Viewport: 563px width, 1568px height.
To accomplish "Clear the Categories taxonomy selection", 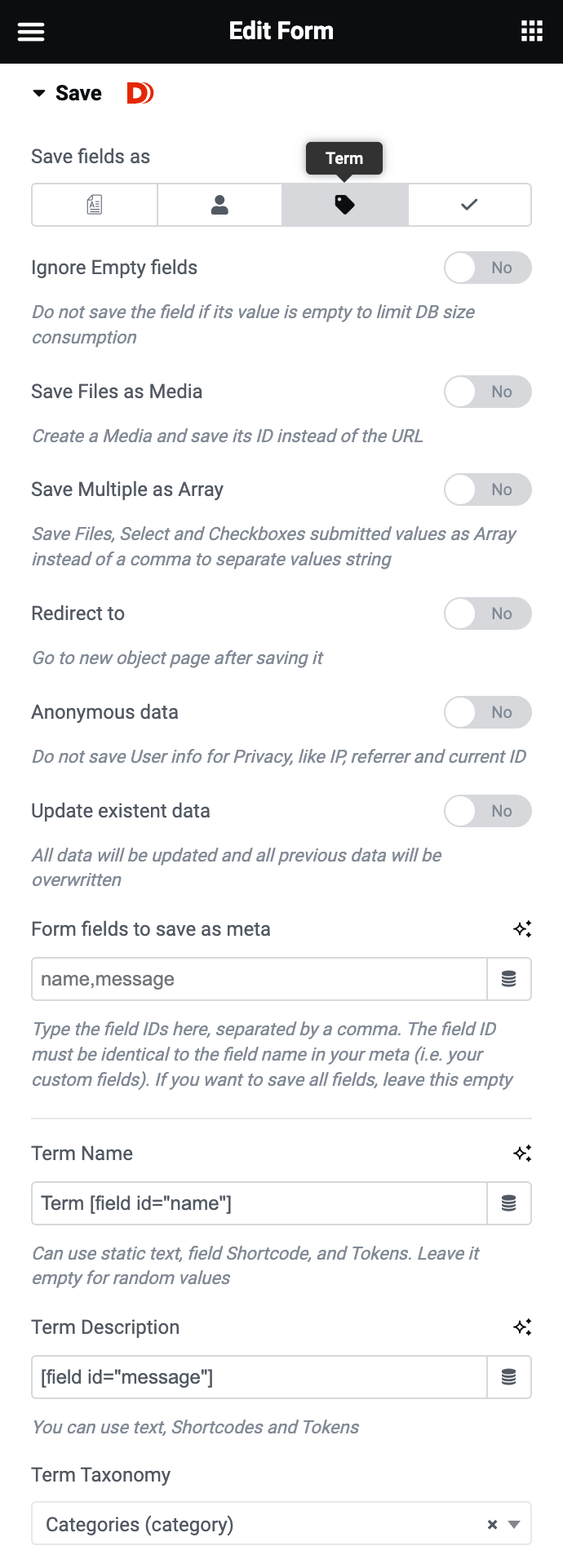I will [x=492, y=1524].
